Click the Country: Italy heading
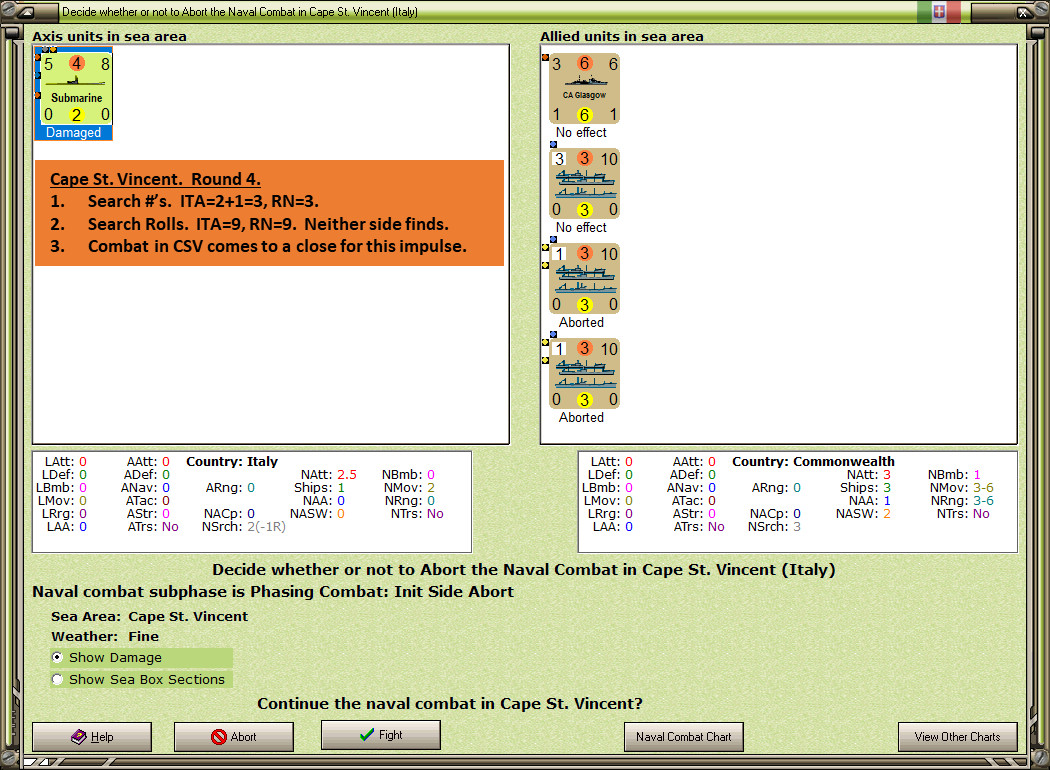Screen dimensions: 1050x770 (232, 461)
